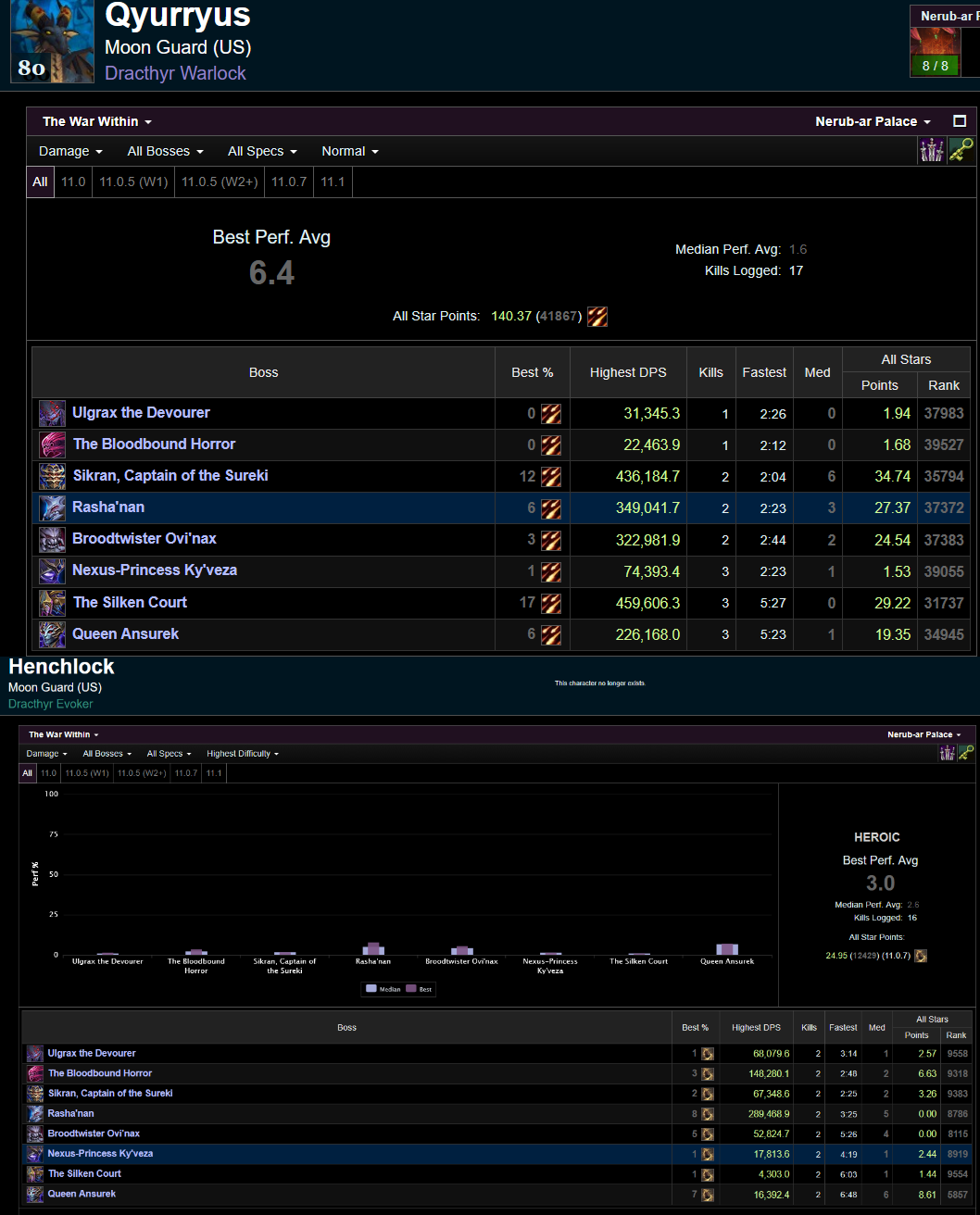Screen dimensions: 980x1215
Task: Open the All Bosses dropdown in Qyurryus panel
Action: (165, 151)
